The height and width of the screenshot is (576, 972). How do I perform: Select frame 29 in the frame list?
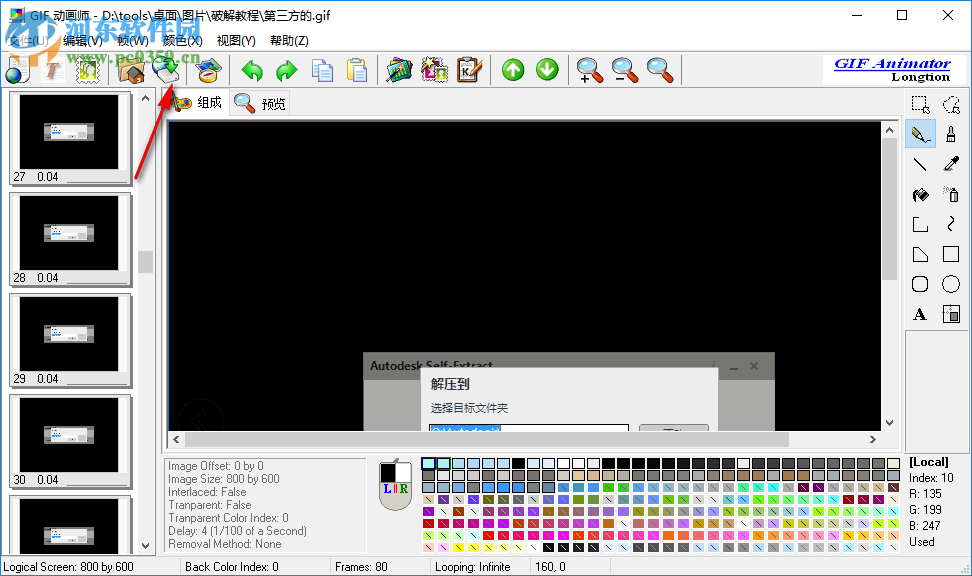coord(72,338)
